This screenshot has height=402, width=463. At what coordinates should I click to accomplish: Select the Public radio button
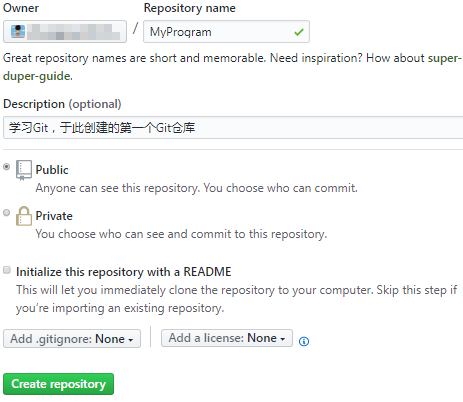tap(6, 166)
